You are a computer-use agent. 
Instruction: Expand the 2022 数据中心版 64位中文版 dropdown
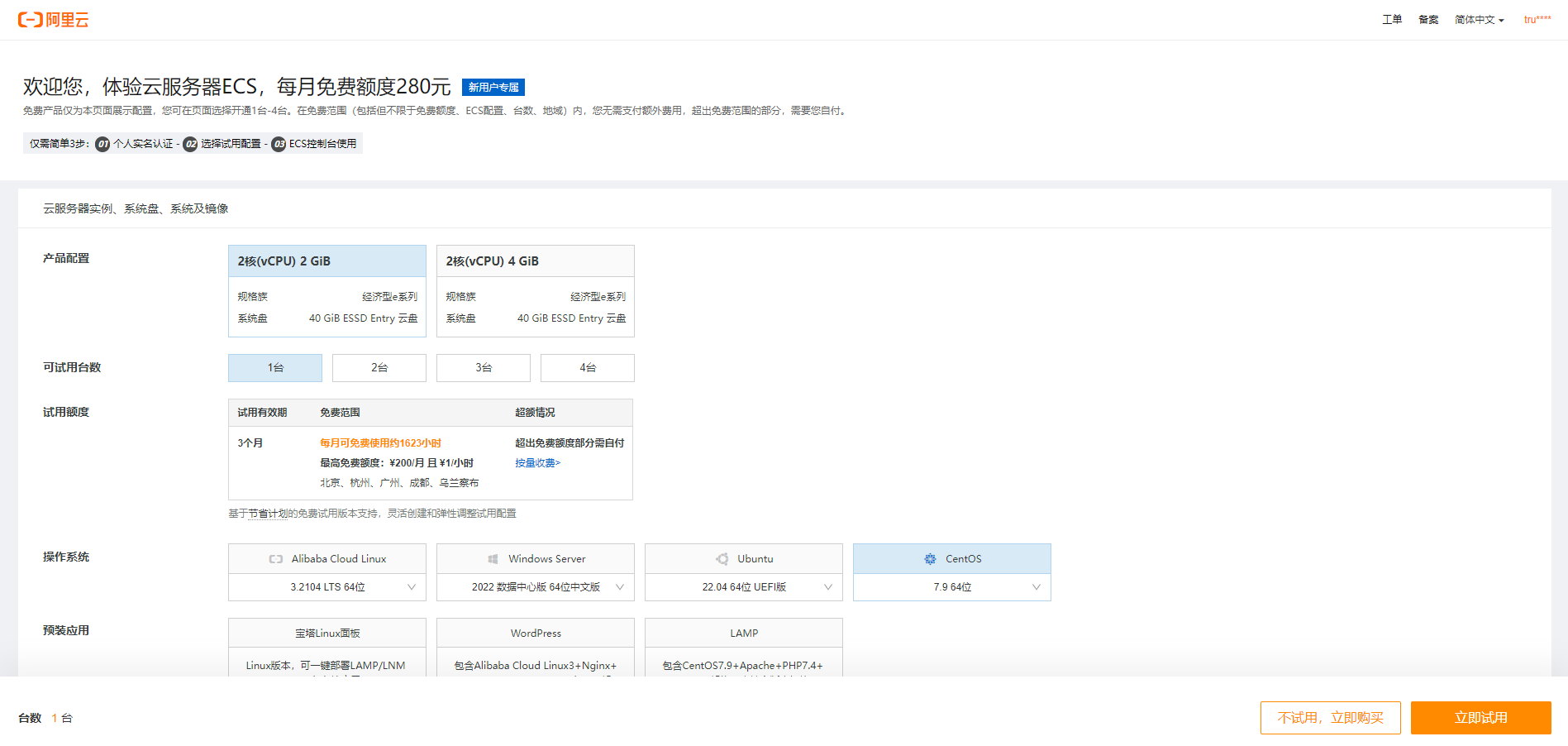[536, 587]
